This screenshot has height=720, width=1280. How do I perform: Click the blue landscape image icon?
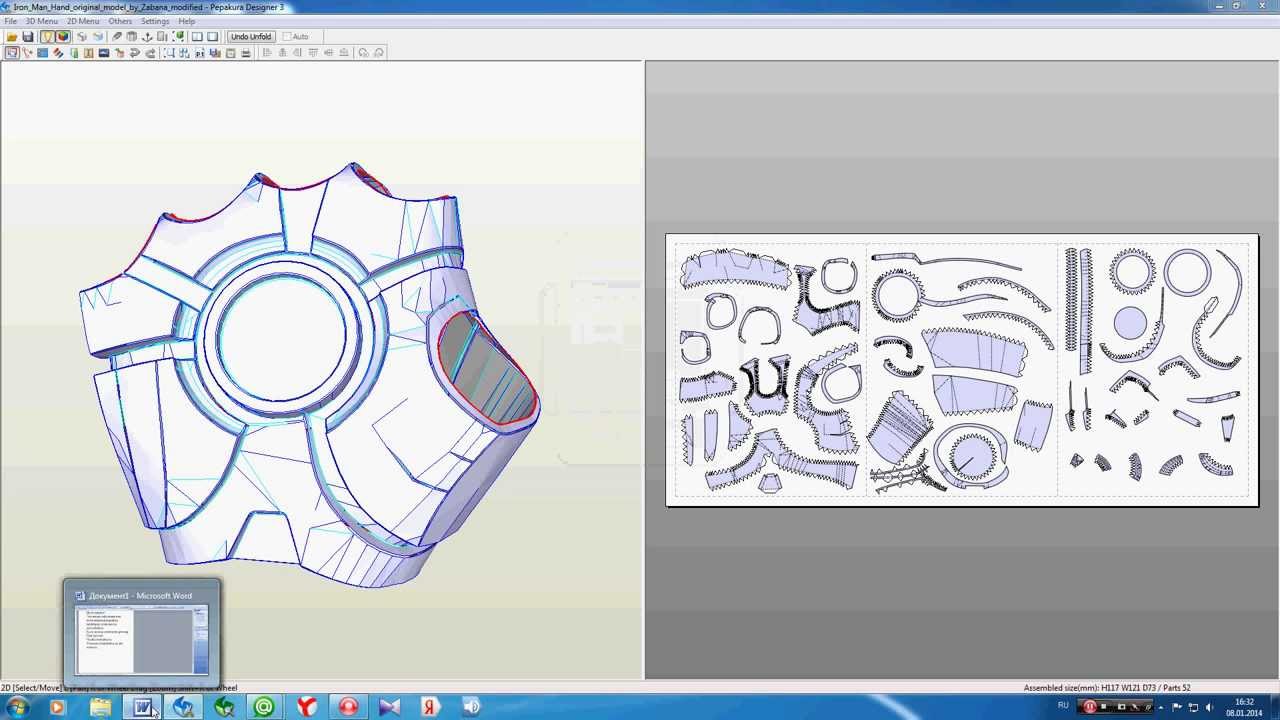[104, 53]
